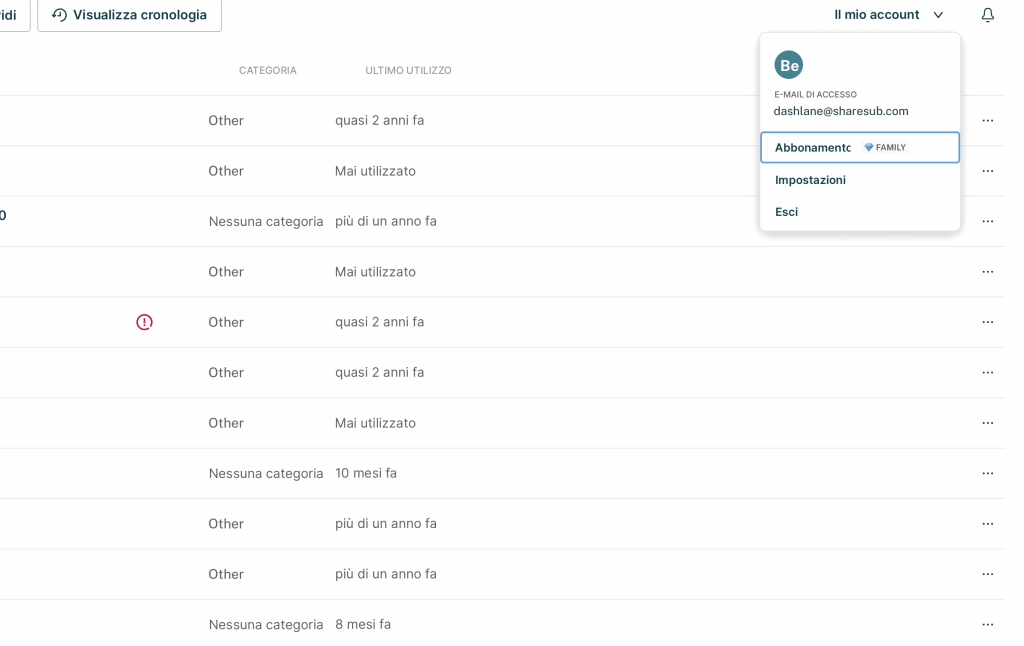
Task: Collapse the Il mio account dropdown
Action: (x=888, y=15)
